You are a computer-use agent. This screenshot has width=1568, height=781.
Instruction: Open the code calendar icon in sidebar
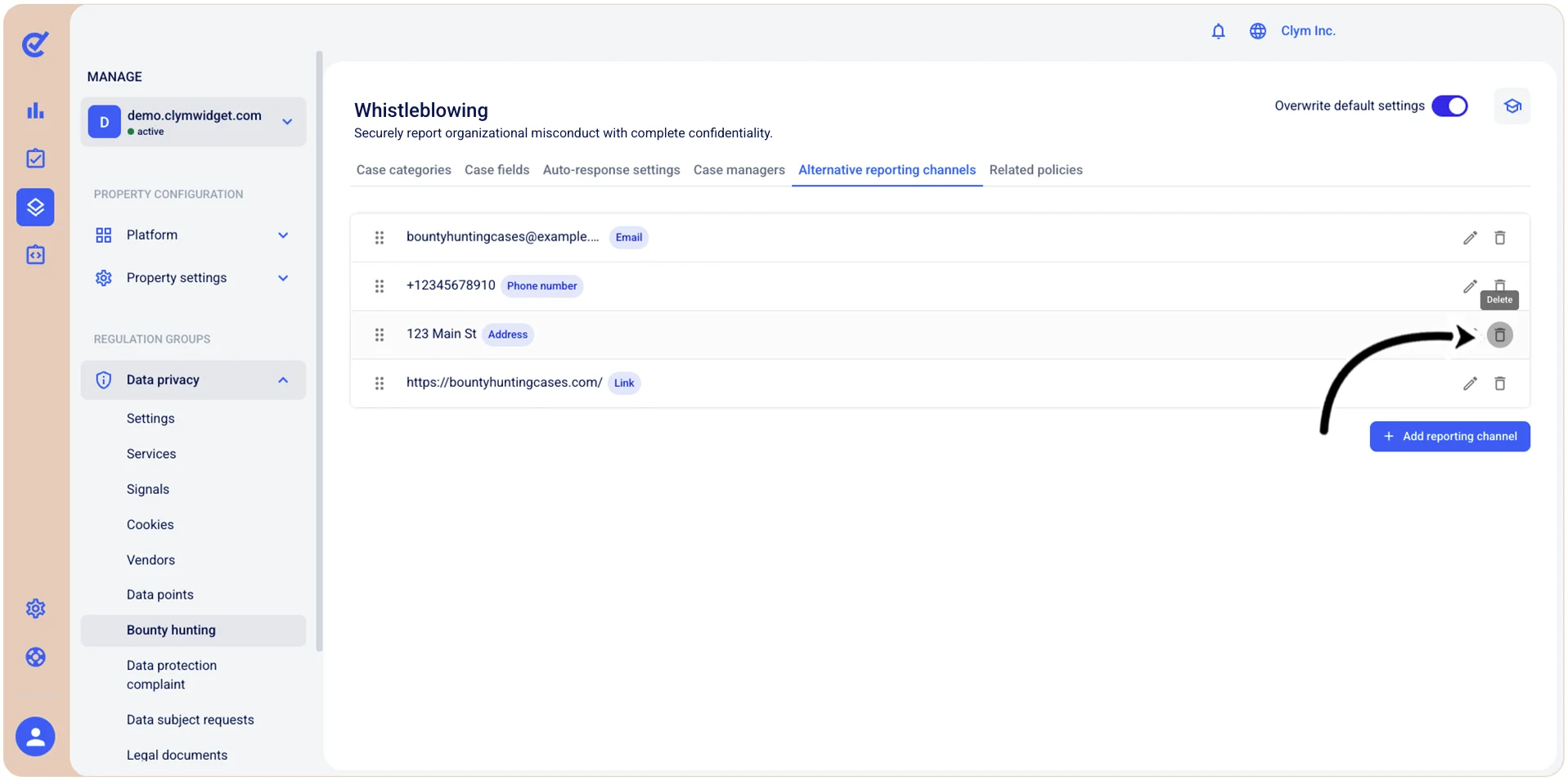point(35,255)
